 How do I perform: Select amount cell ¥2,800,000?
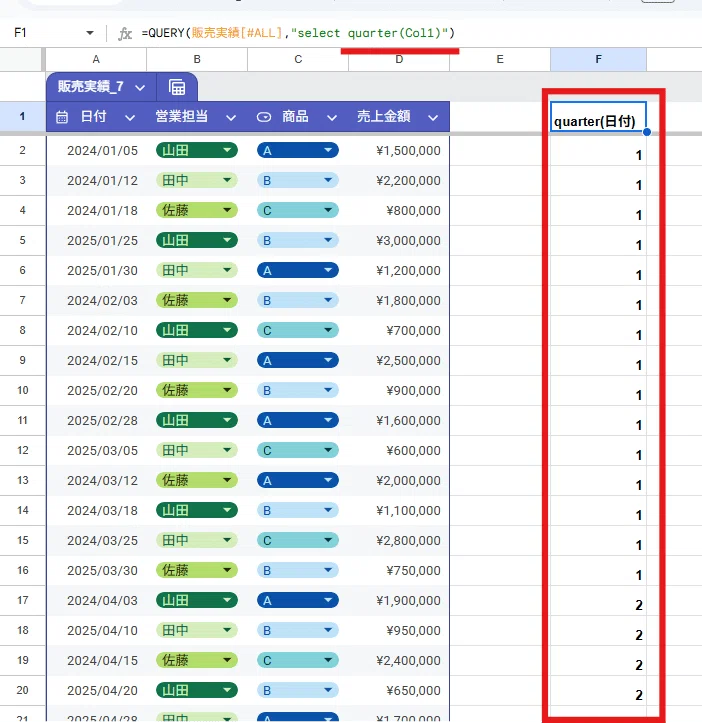[x=399, y=540]
